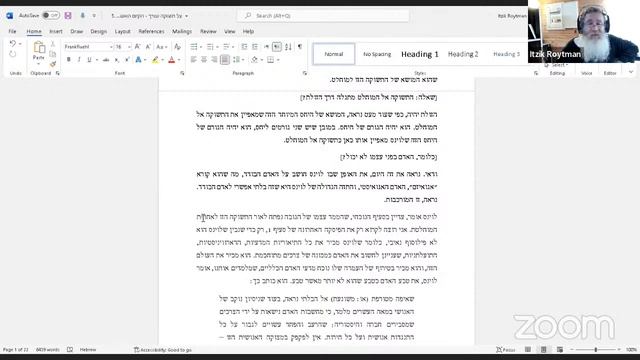Switch to the Layout tab

click(122, 31)
